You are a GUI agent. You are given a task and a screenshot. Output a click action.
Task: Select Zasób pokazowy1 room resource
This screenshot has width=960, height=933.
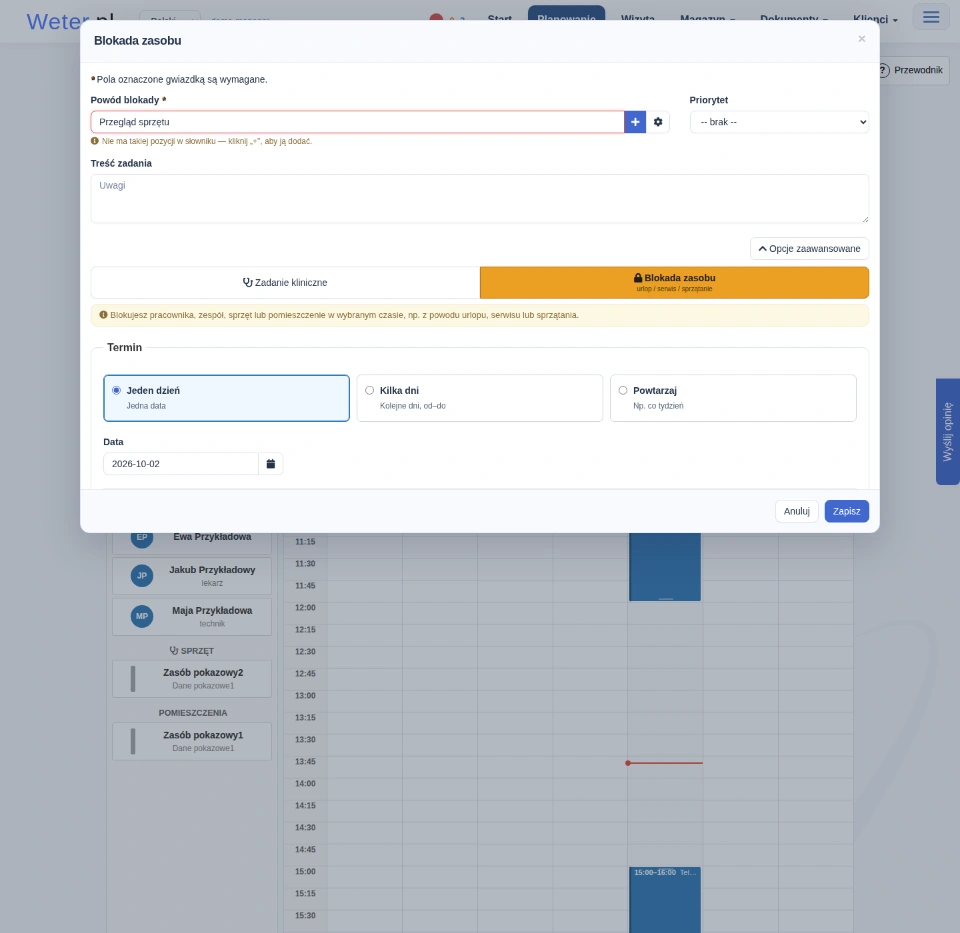coord(192,741)
